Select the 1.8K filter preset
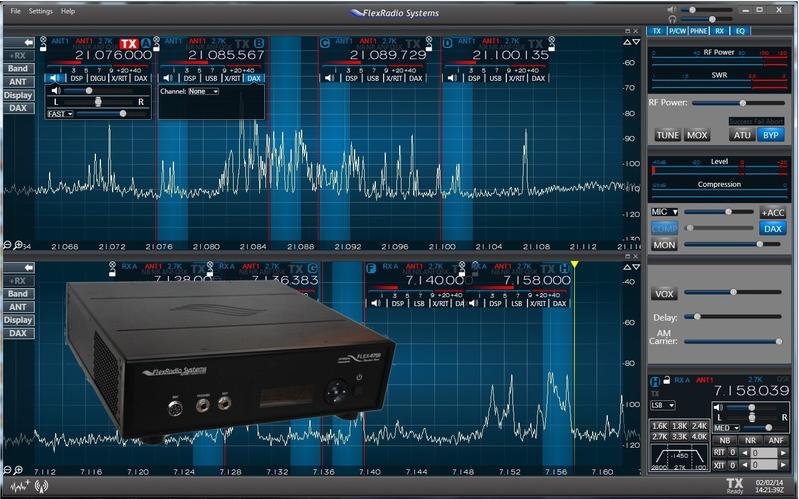The width and height of the screenshot is (799, 499). pyautogui.click(x=679, y=426)
